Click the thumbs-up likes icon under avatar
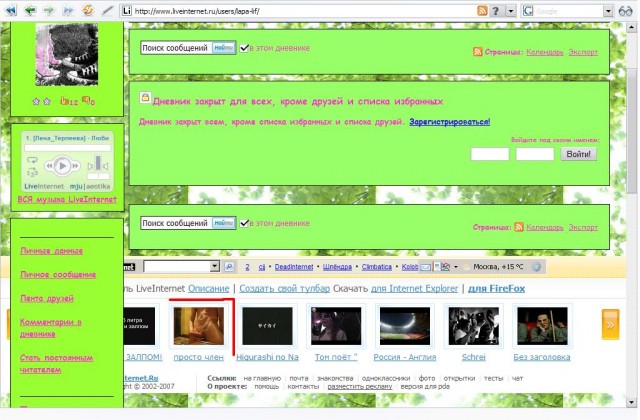The image size is (640, 420). tap(64, 100)
